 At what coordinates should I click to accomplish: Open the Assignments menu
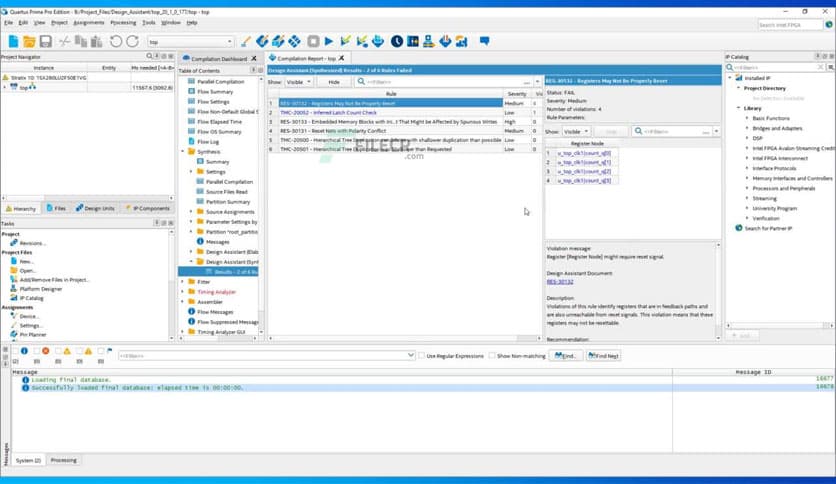pyautogui.click(x=89, y=23)
